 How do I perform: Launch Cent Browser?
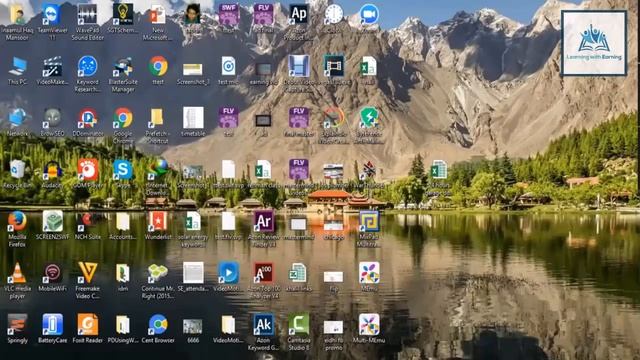(158, 324)
